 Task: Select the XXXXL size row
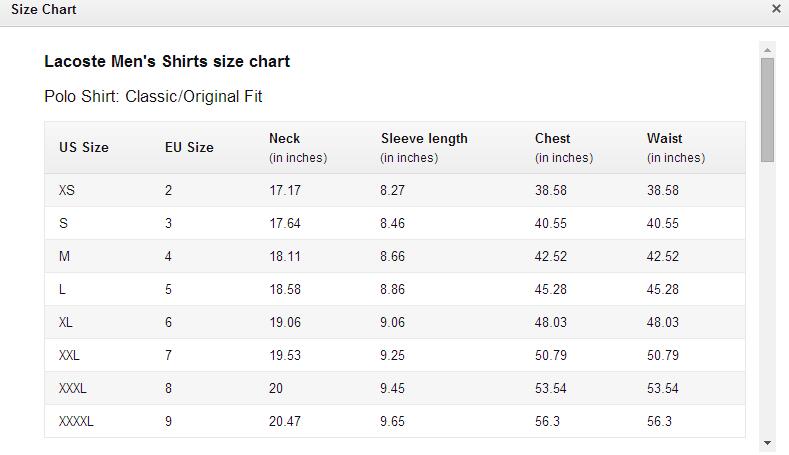tap(394, 421)
